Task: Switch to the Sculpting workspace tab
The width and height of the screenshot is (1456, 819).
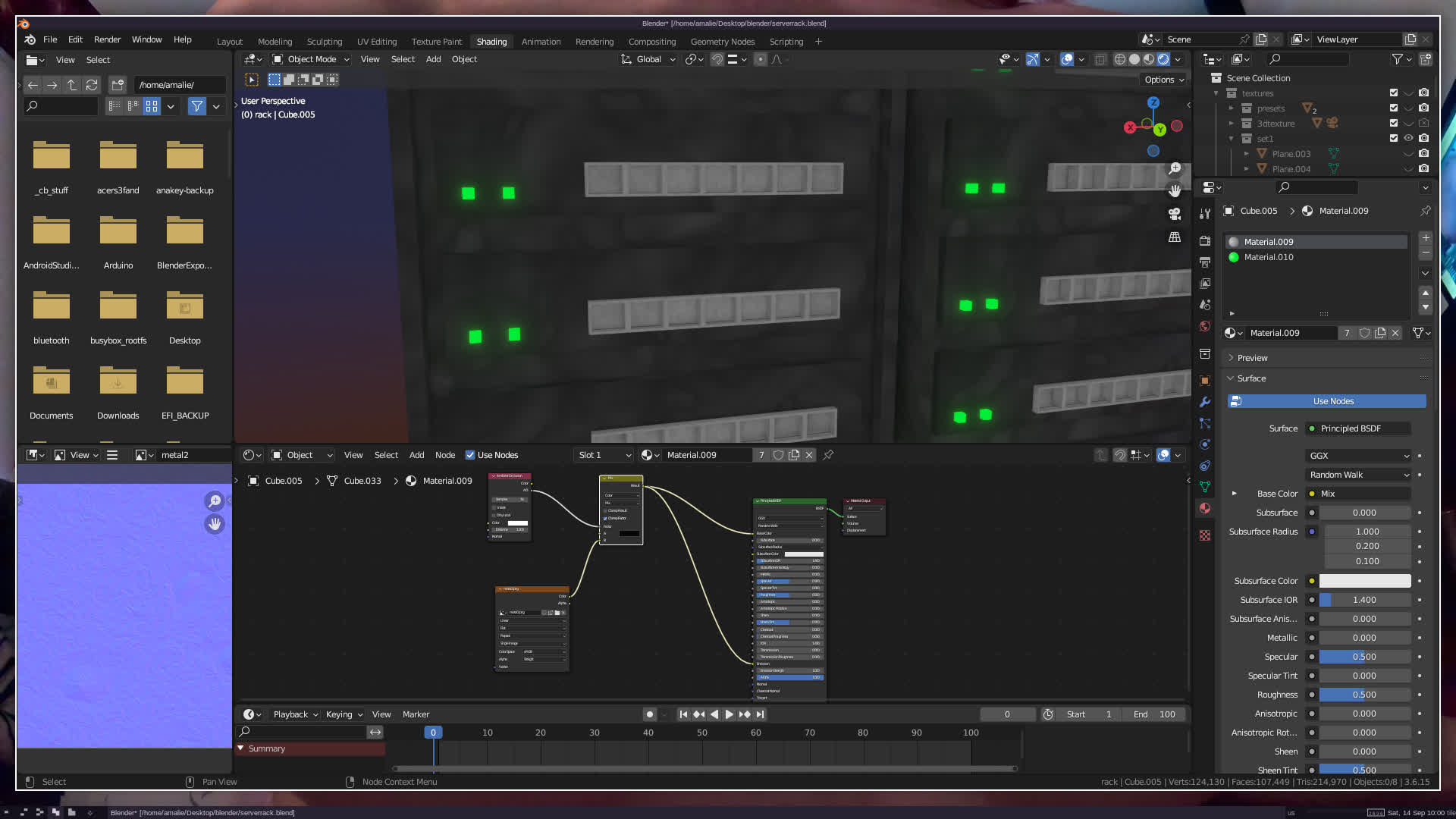Action: click(324, 42)
